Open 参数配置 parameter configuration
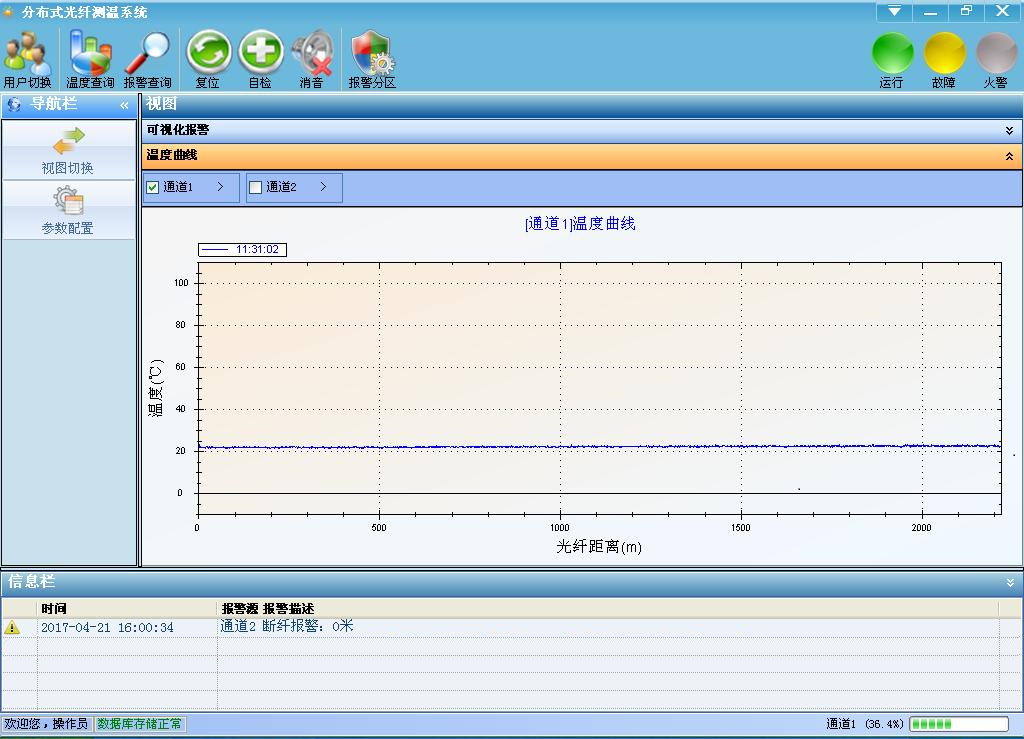The width and height of the screenshot is (1024, 739). click(68, 211)
